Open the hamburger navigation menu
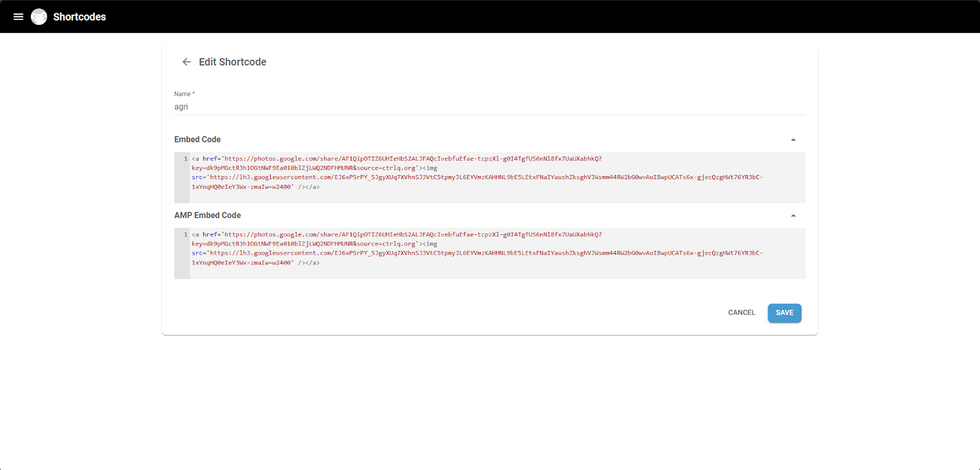The width and height of the screenshot is (980, 470). point(18,17)
